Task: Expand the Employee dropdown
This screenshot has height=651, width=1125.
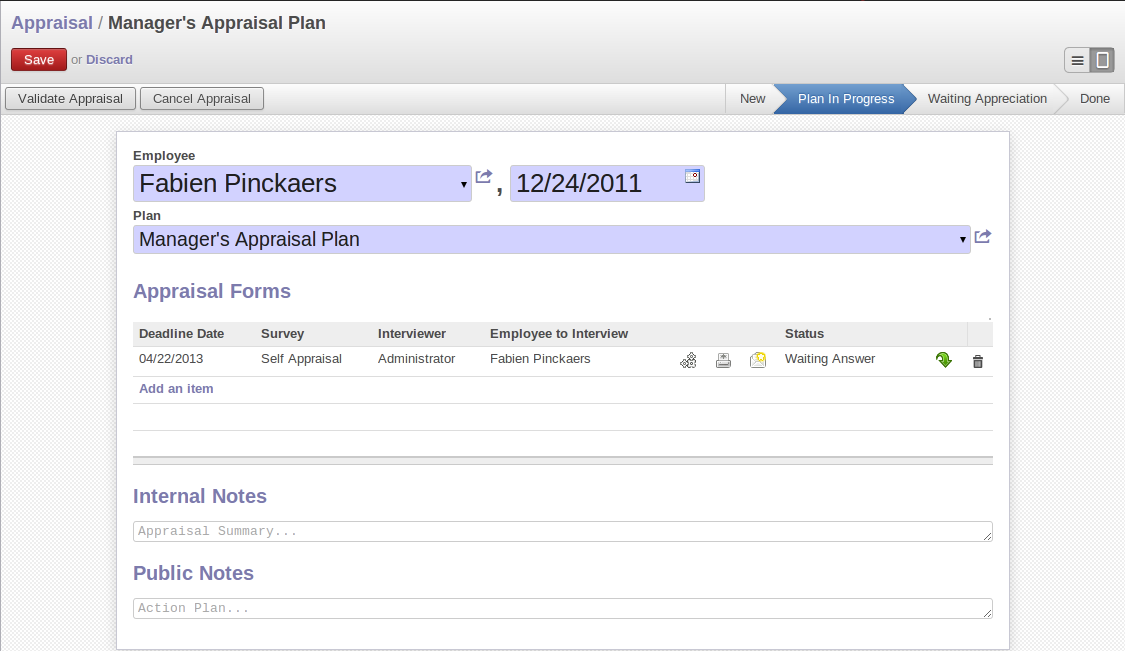Action: click(463, 185)
